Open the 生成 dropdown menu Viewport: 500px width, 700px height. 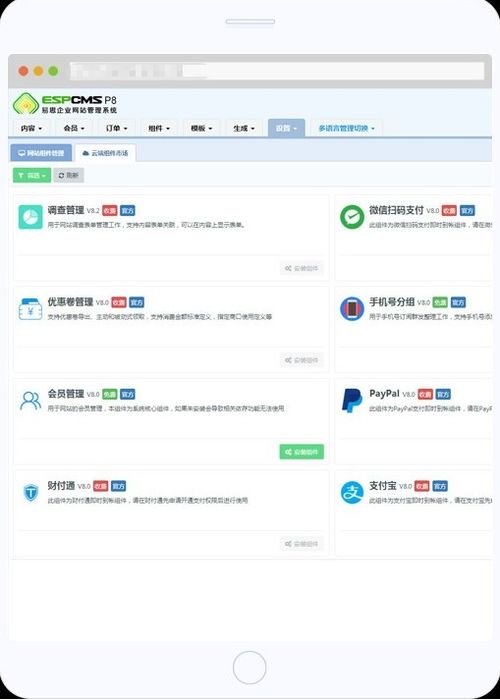(244, 128)
